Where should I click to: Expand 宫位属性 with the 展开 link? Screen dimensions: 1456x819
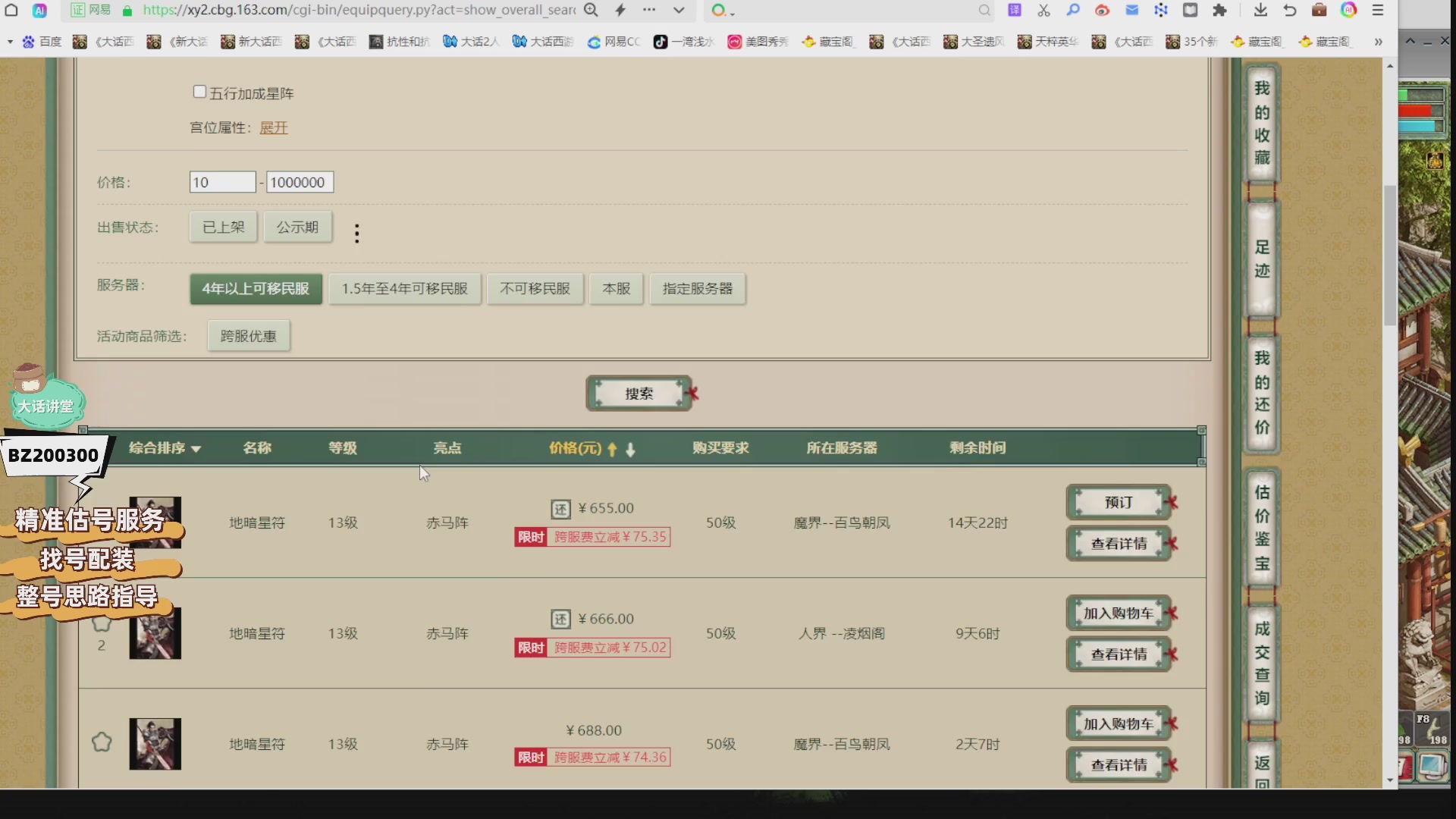click(274, 127)
